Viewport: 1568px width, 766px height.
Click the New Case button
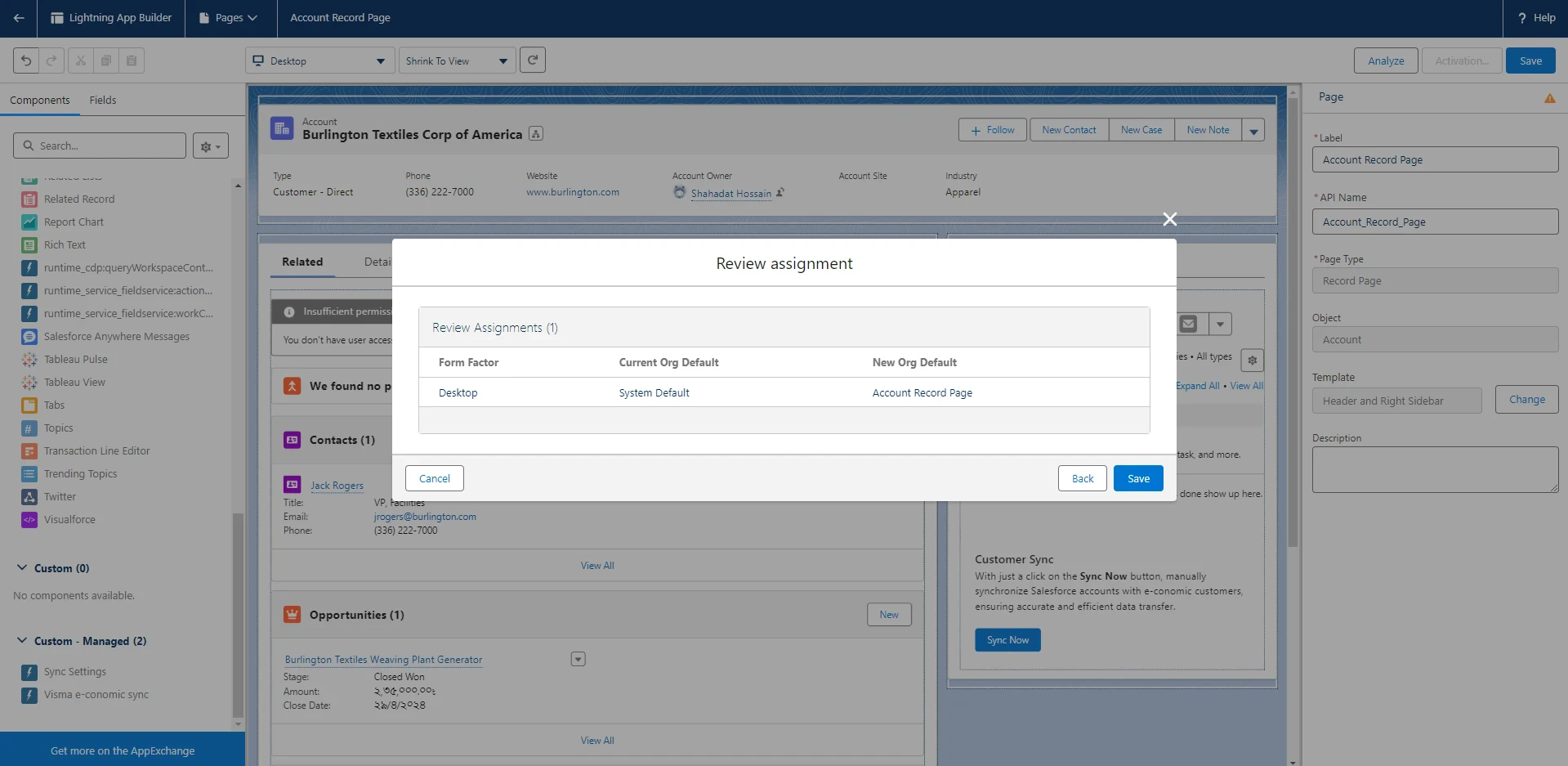1141,131
